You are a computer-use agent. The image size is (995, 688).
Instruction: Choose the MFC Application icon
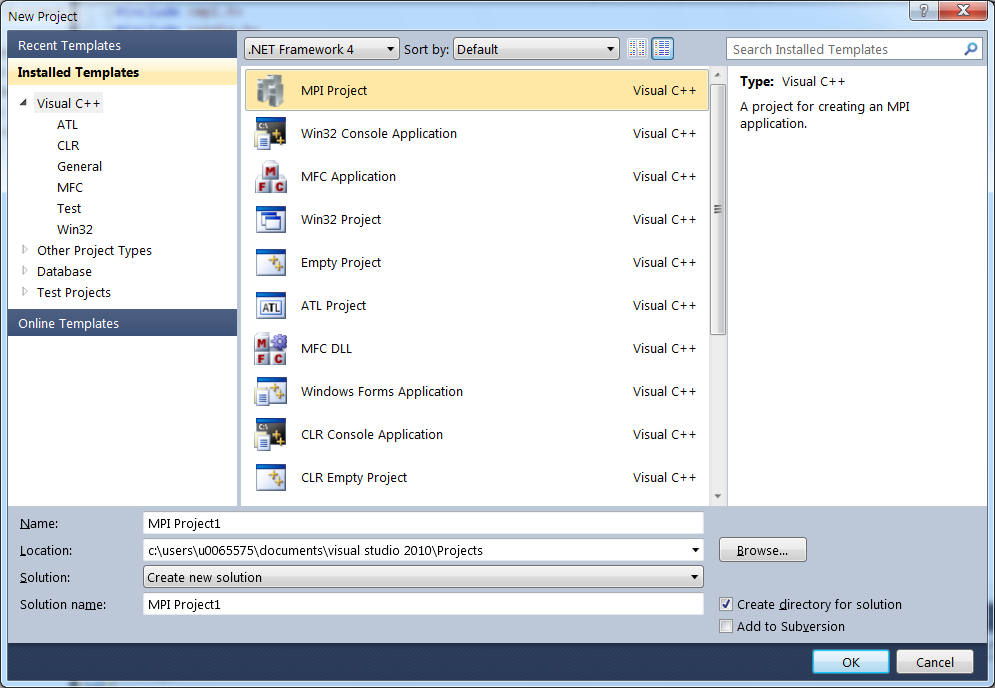(270, 177)
